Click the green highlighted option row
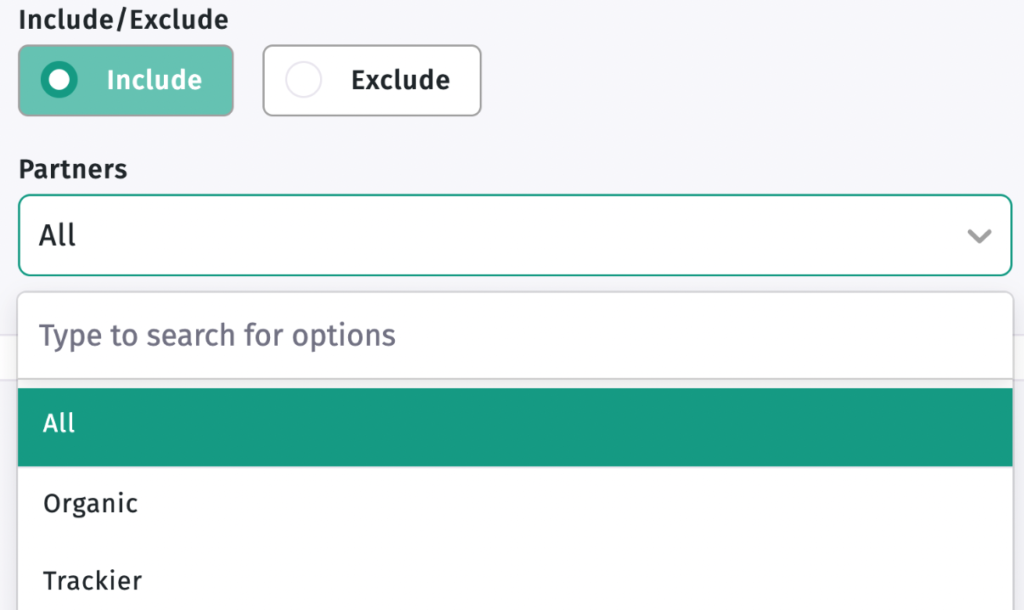Viewport: 1024px width, 610px height. tap(514, 424)
